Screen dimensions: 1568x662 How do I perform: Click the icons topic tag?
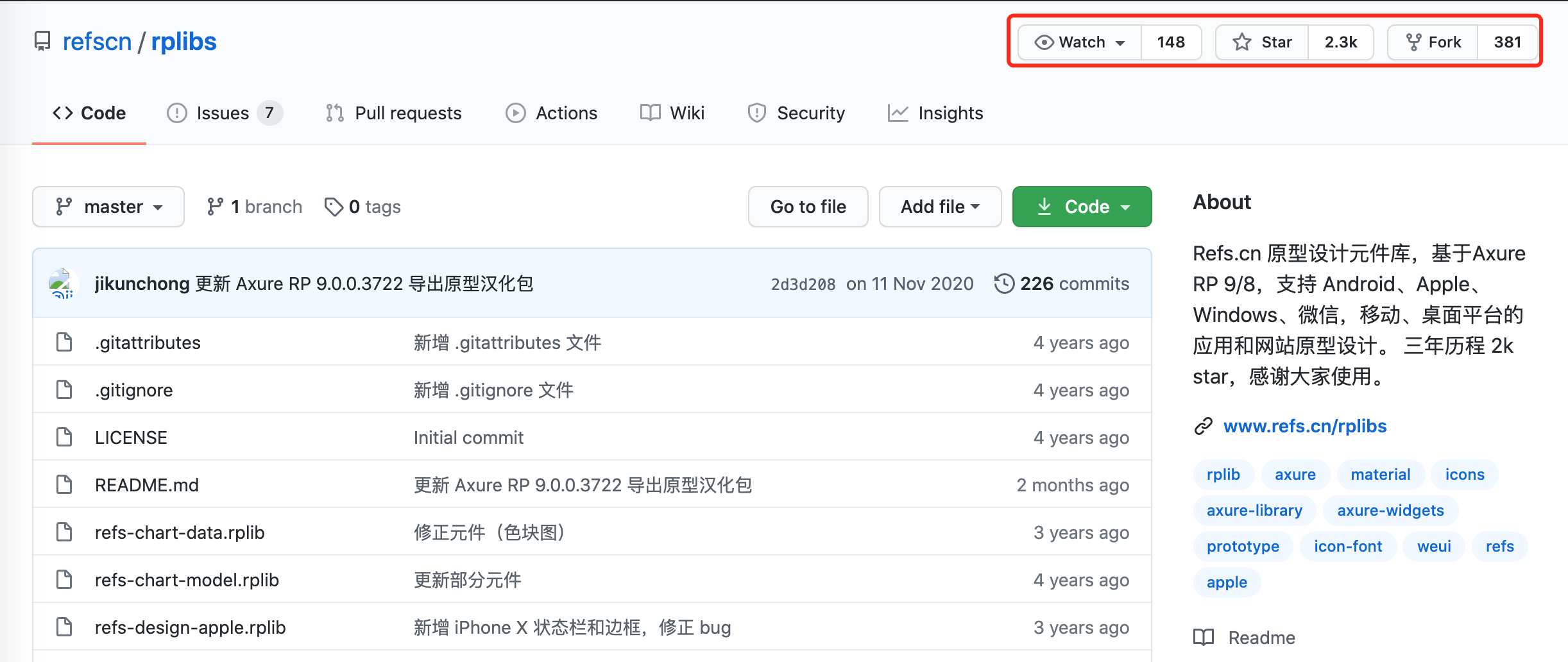(x=1465, y=475)
